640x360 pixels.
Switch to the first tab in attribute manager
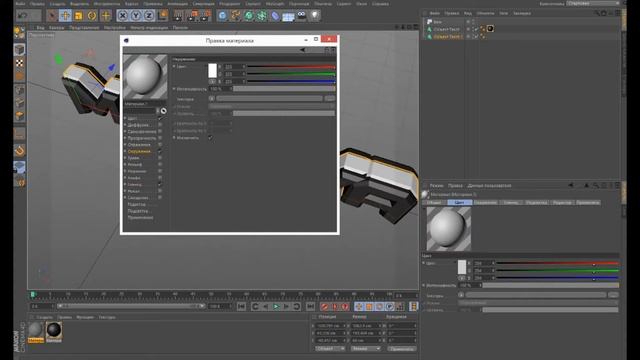pos(434,202)
